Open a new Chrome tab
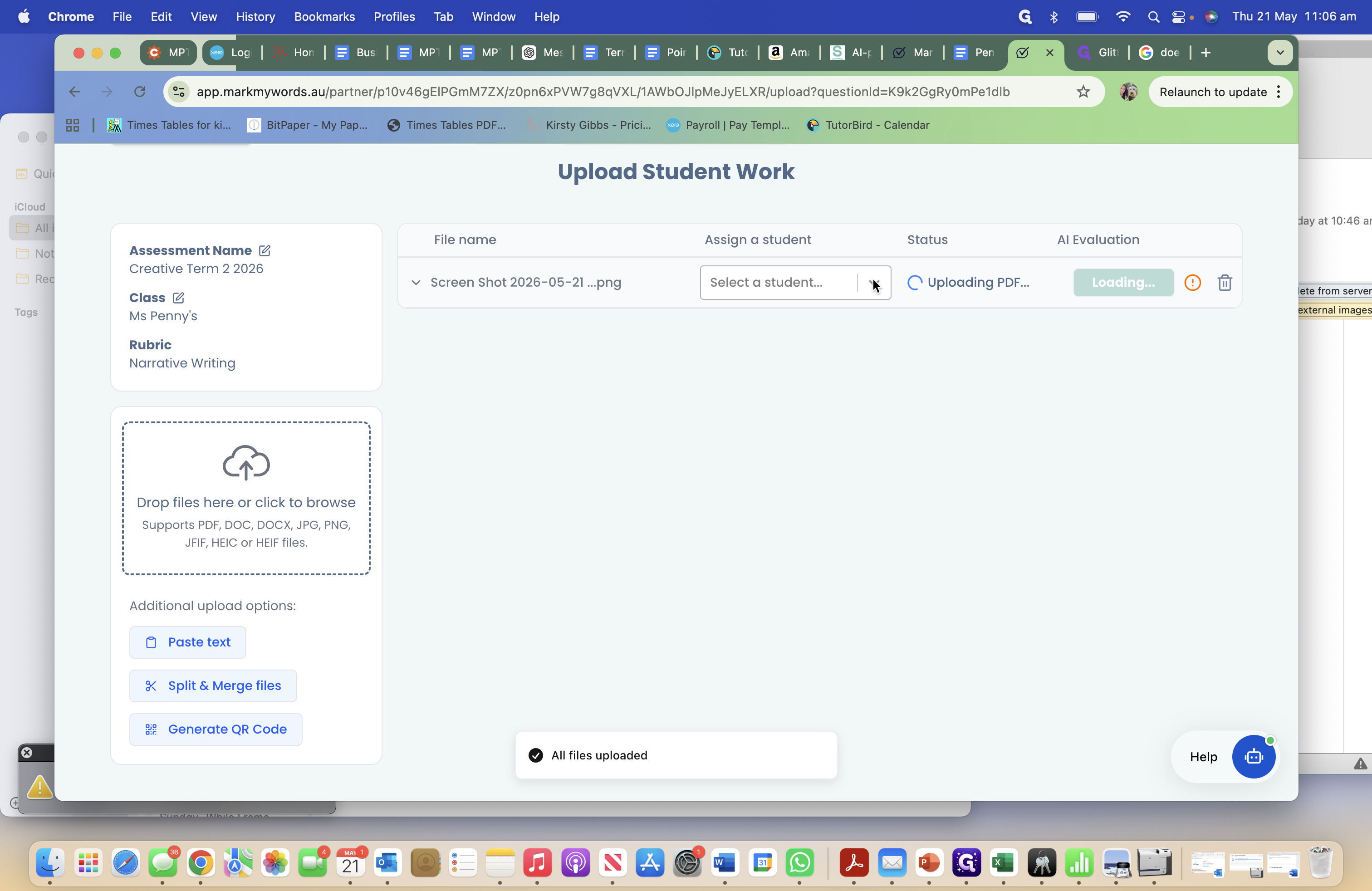The height and width of the screenshot is (891, 1372). pos(1205,53)
